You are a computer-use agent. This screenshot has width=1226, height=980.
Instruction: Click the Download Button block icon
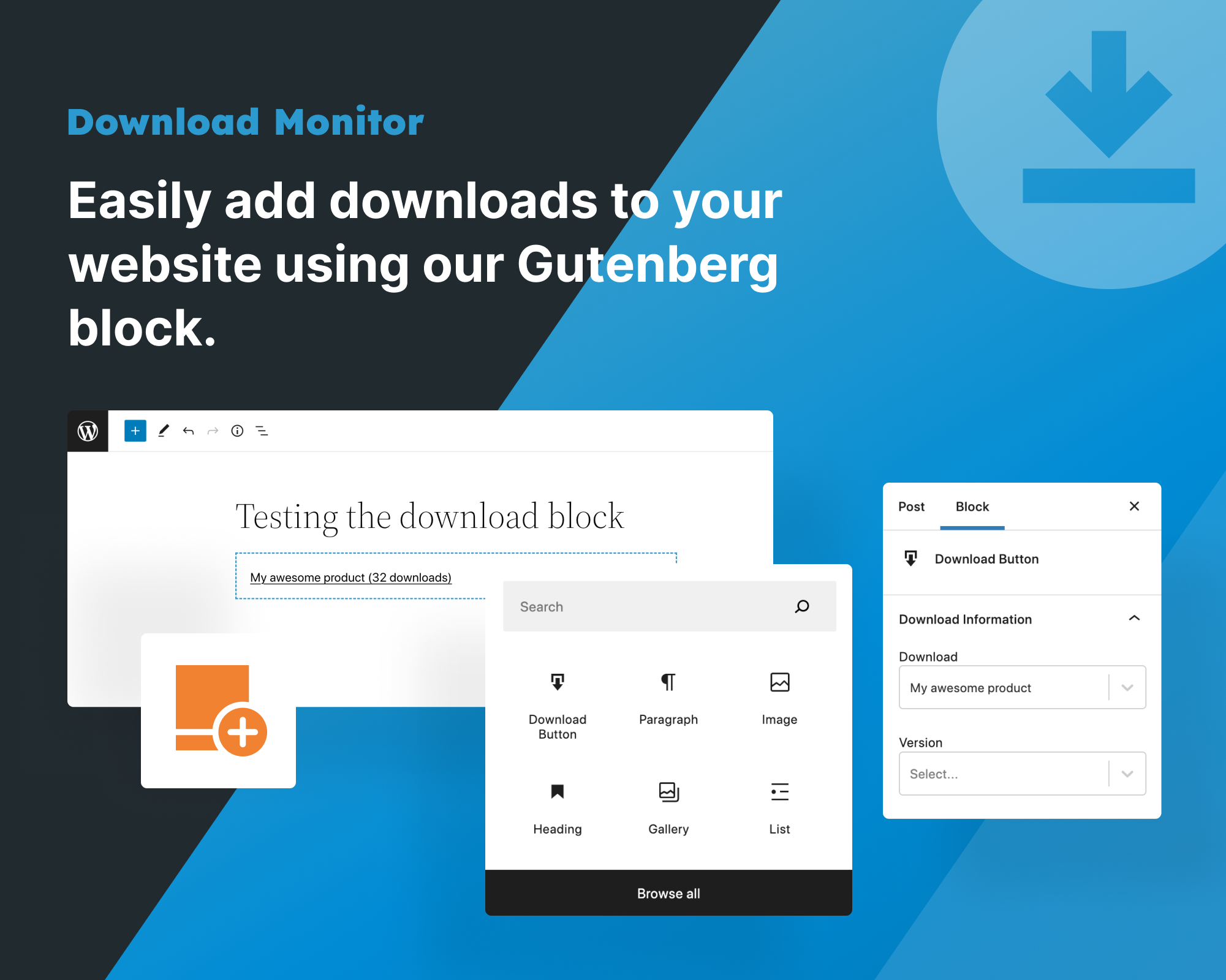[x=557, y=681]
